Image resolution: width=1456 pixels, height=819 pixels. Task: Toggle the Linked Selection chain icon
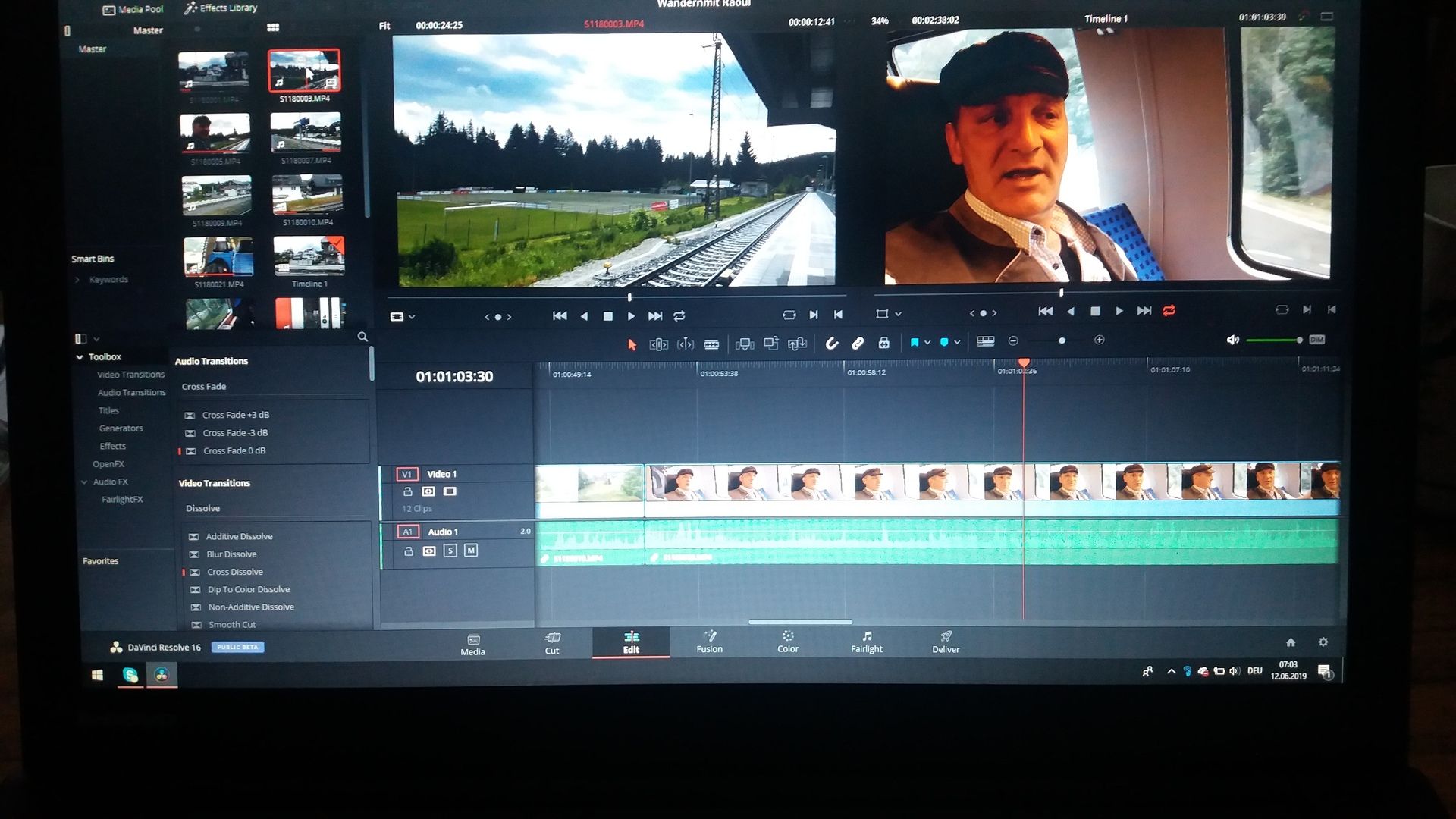858,344
